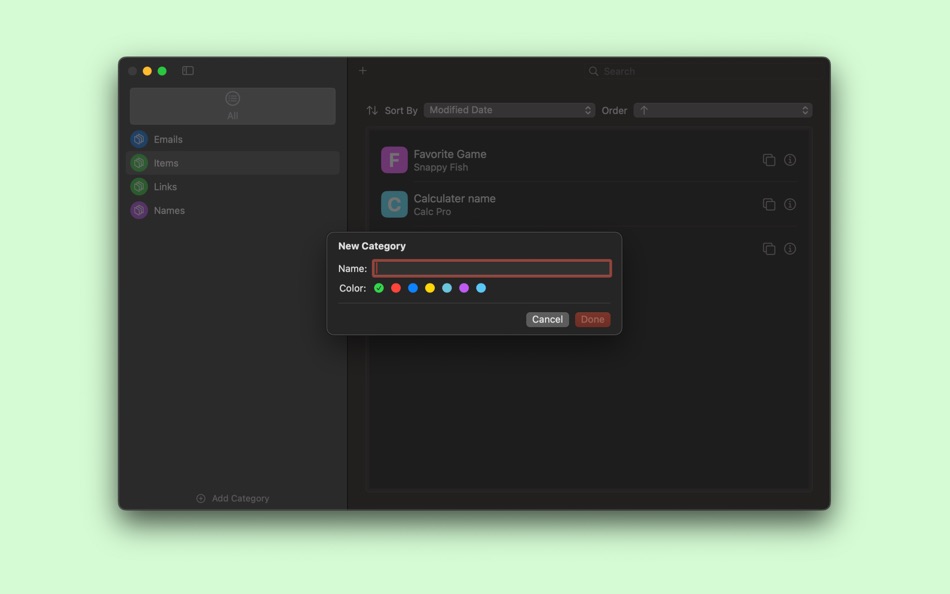Click the All list icon
950x594 pixels.
(x=232, y=98)
